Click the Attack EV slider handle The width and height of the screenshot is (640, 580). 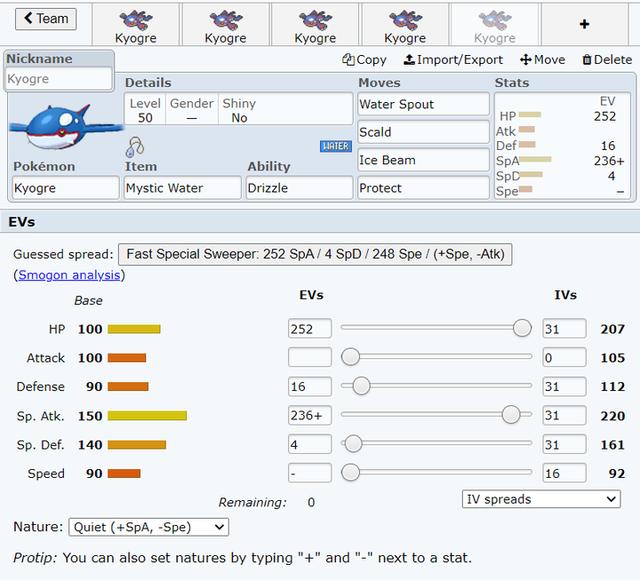350,357
